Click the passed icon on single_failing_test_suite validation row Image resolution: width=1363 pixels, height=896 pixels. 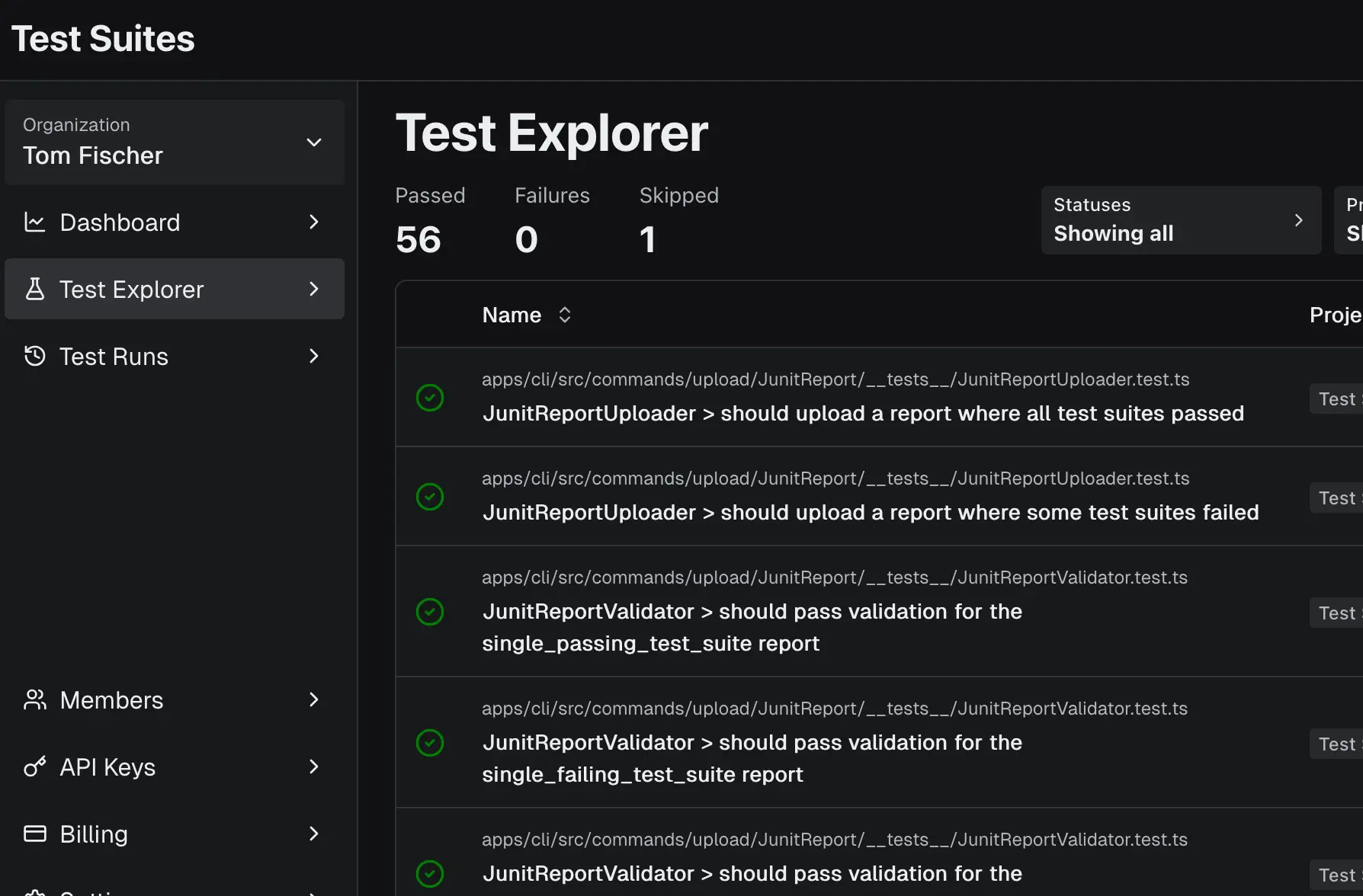(x=430, y=743)
